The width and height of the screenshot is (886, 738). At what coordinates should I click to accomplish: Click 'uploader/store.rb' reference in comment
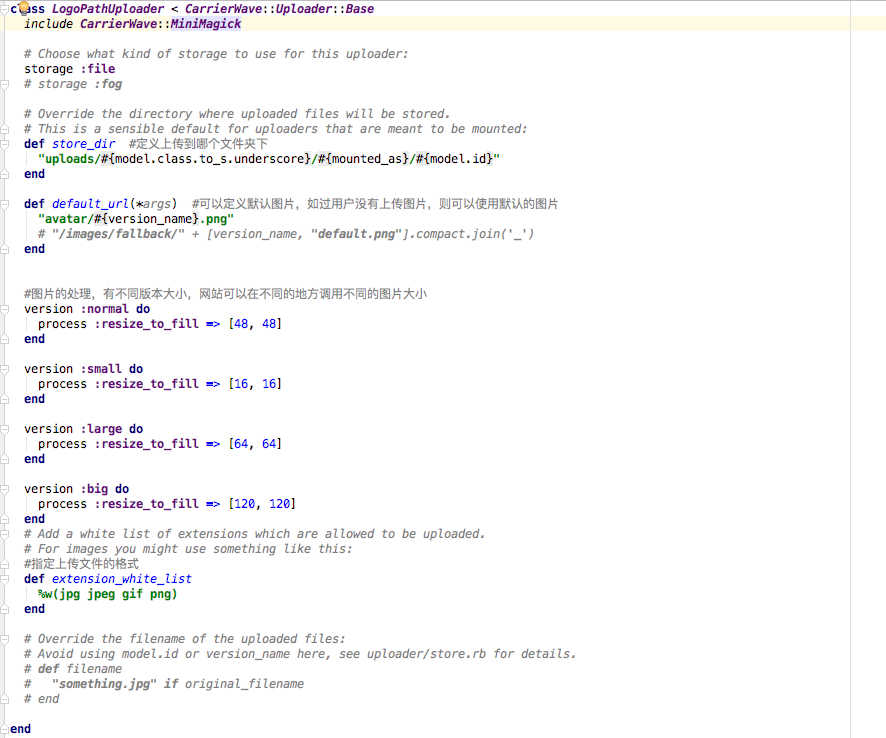(x=426, y=654)
